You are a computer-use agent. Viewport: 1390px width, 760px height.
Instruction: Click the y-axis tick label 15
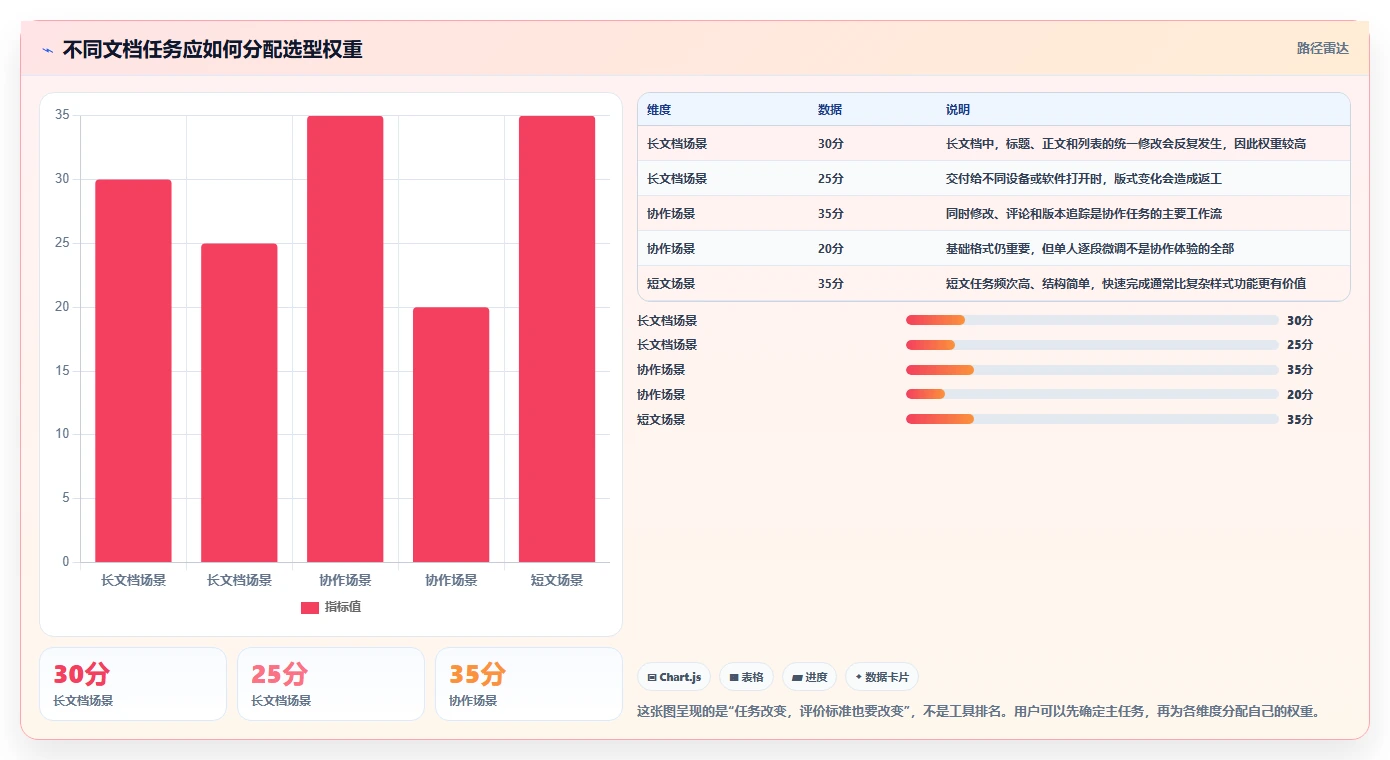click(62, 371)
